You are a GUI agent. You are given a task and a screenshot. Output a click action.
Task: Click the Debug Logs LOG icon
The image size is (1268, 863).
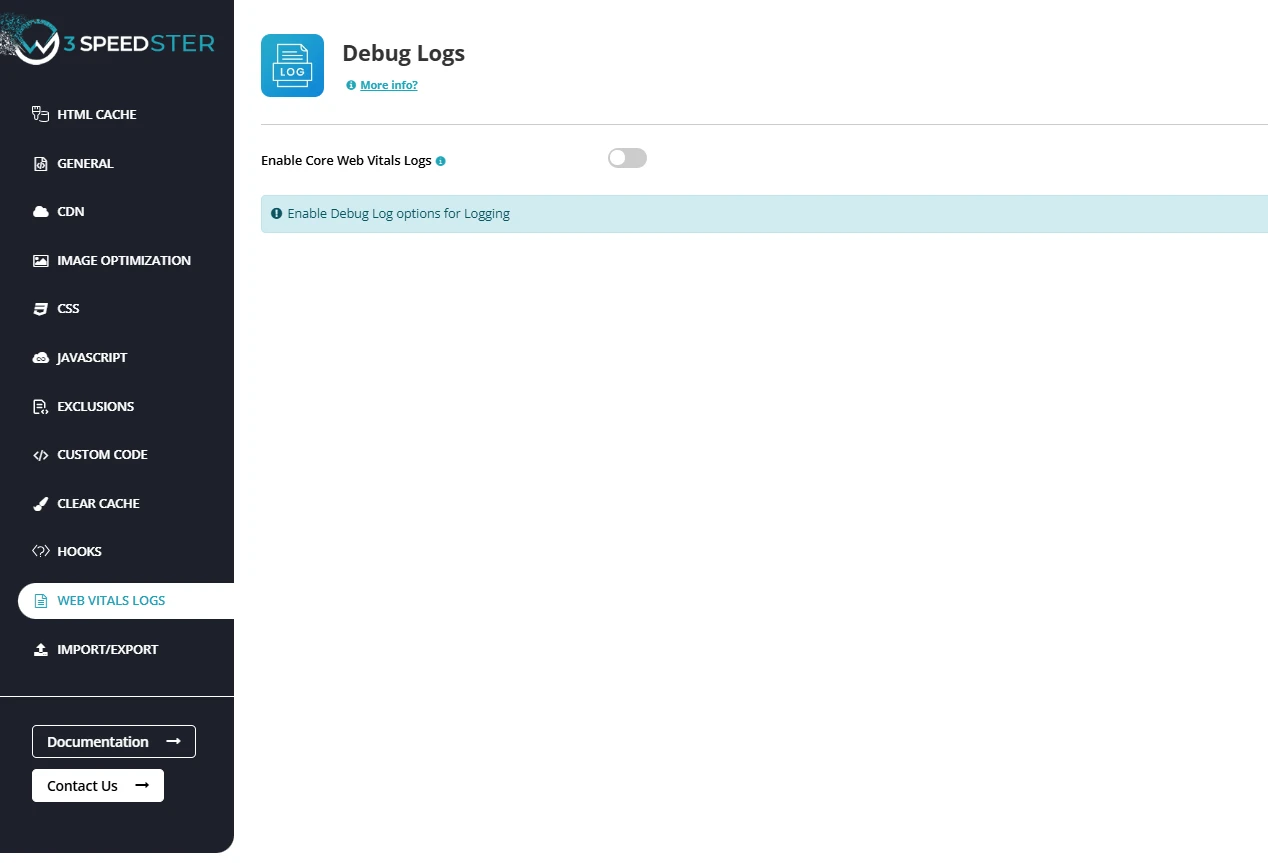[292, 65]
